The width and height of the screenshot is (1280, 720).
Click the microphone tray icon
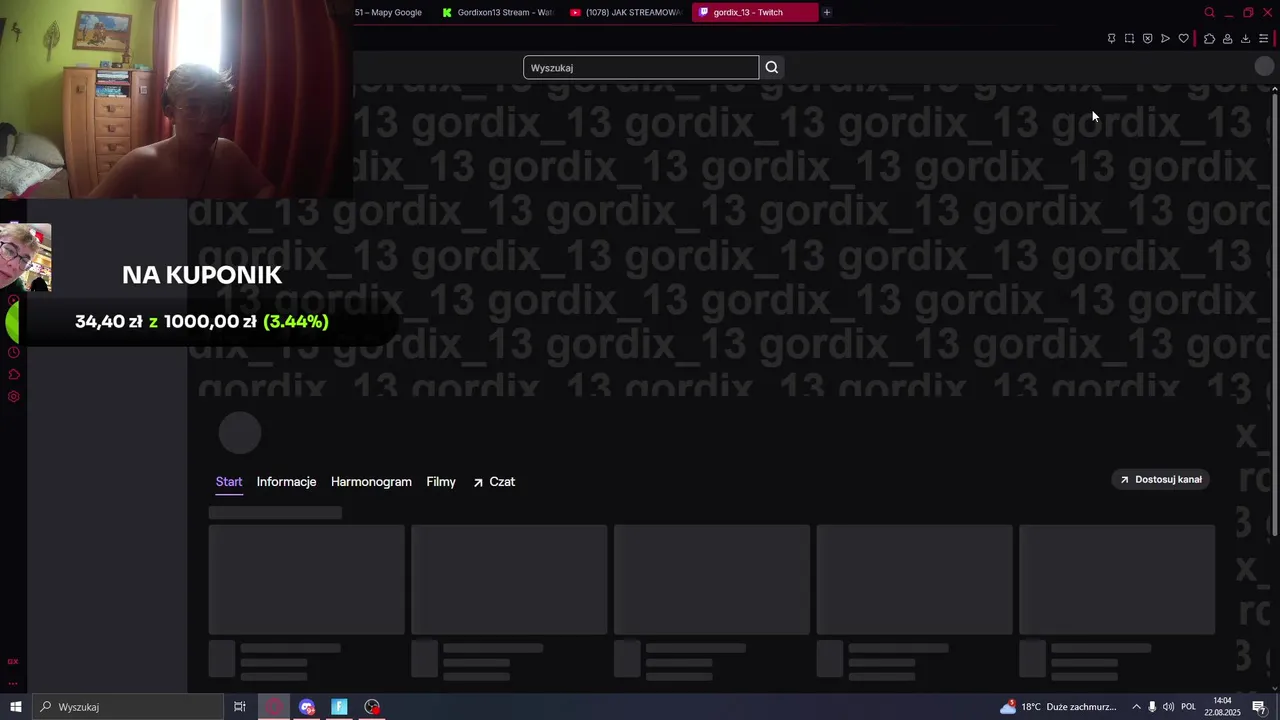pyautogui.click(x=1152, y=707)
